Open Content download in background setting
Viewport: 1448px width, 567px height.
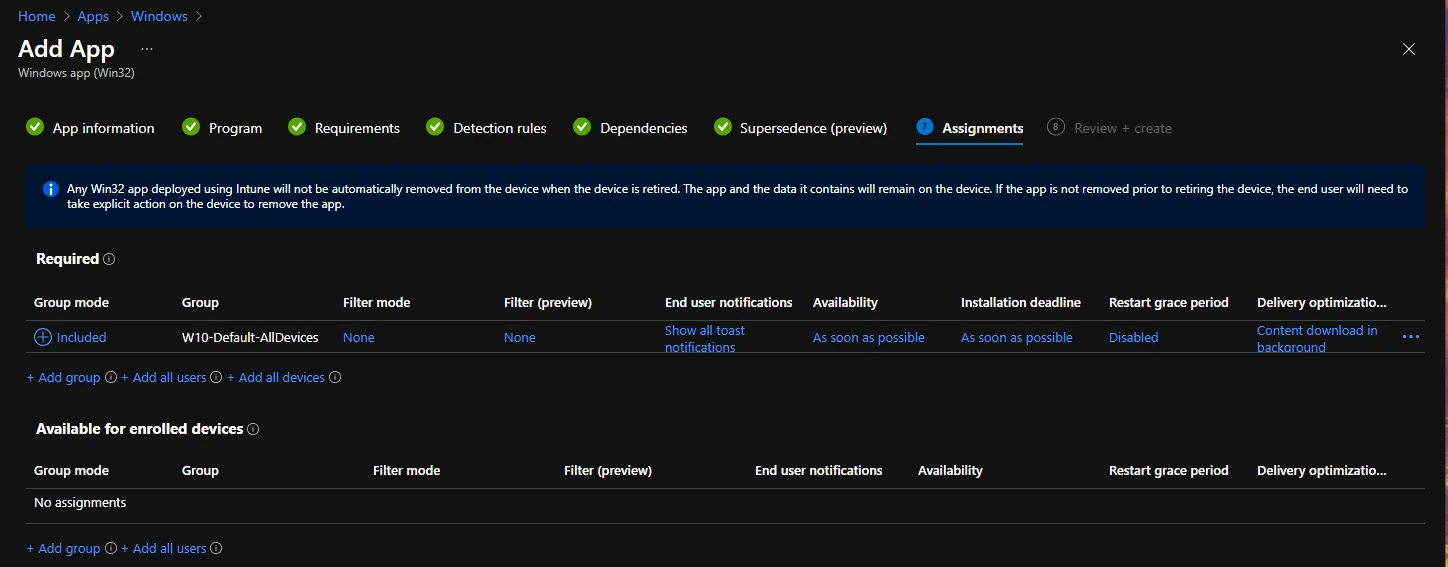coord(1317,339)
